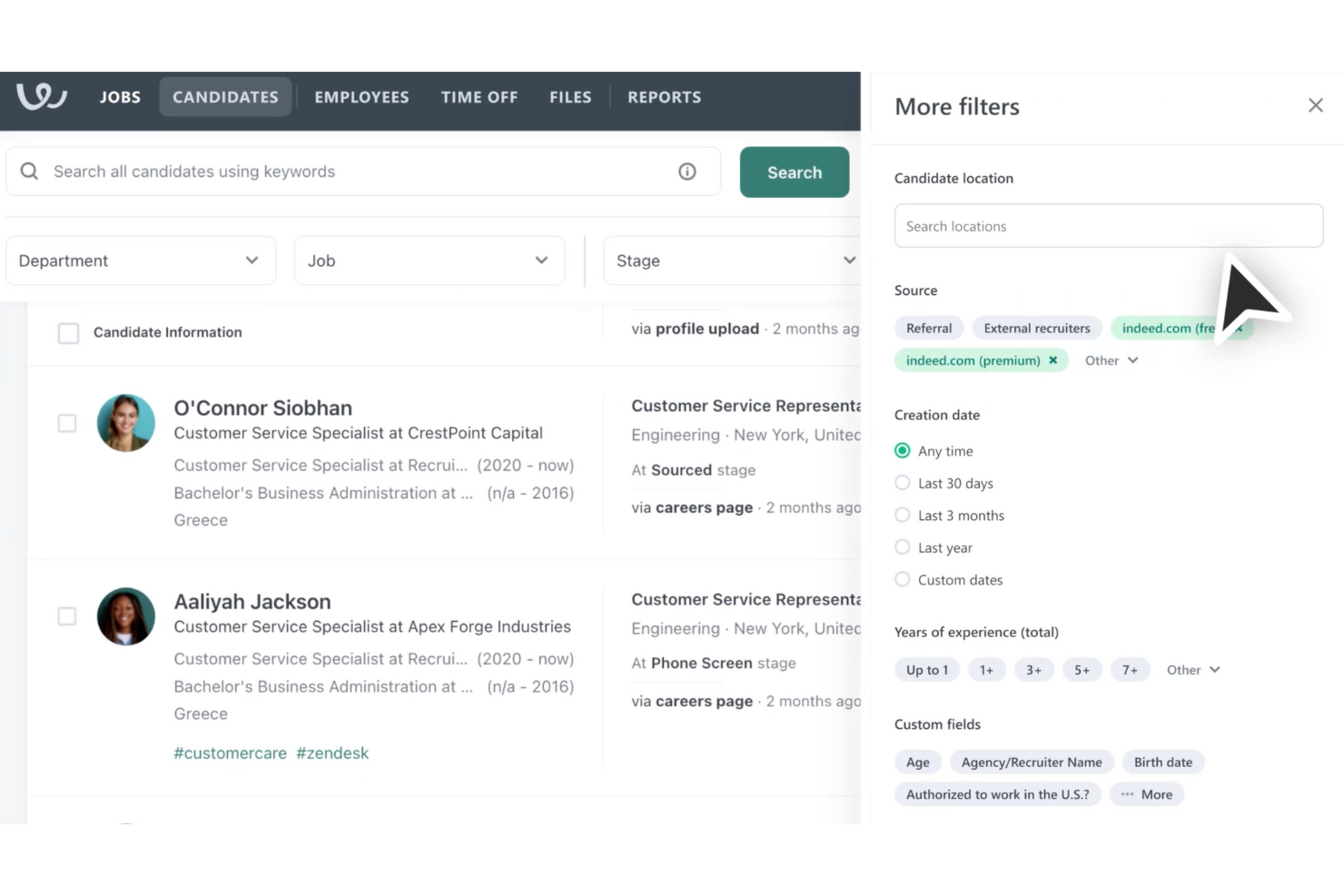
Task: Click the Workable logo
Action: [42, 98]
